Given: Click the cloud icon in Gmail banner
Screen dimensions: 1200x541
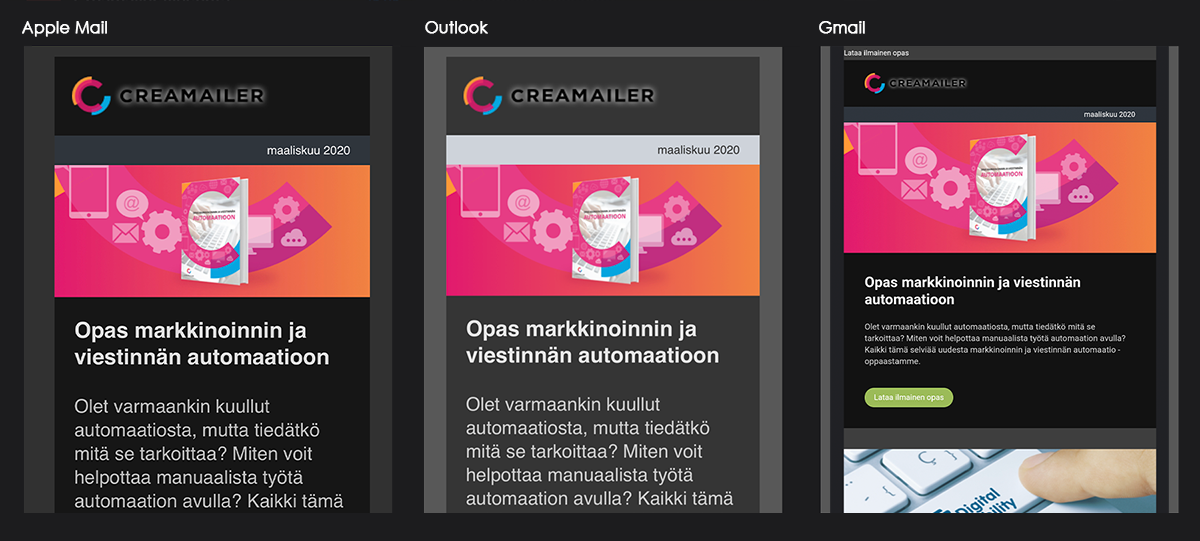Looking at the screenshot, I should [1082, 195].
